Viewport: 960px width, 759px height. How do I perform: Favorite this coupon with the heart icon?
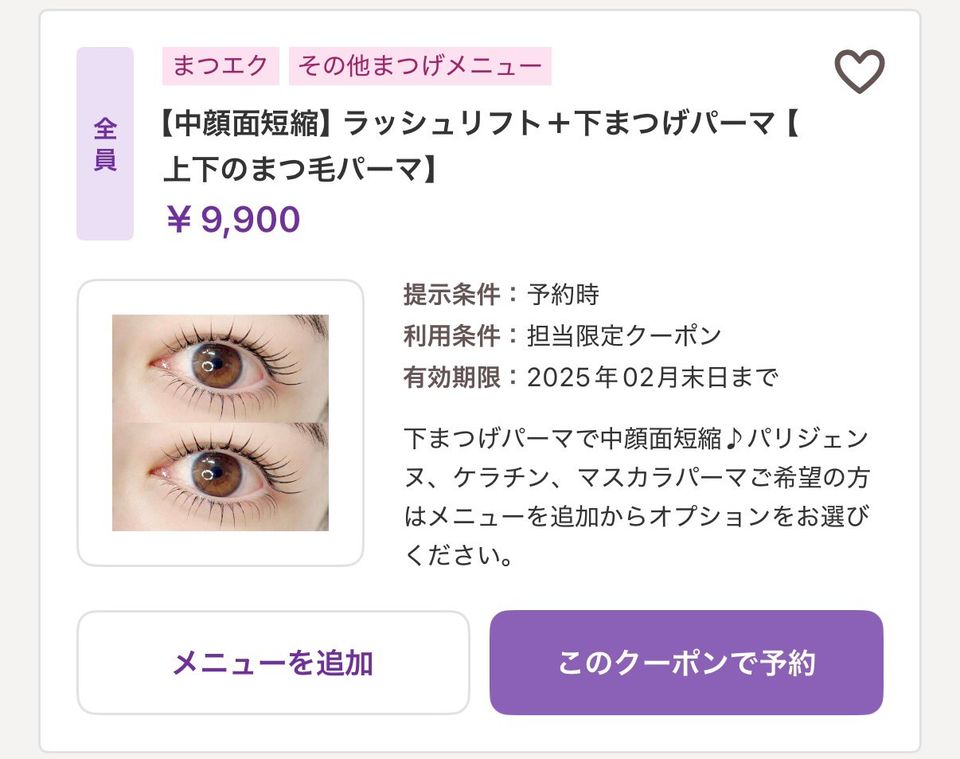(859, 71)
